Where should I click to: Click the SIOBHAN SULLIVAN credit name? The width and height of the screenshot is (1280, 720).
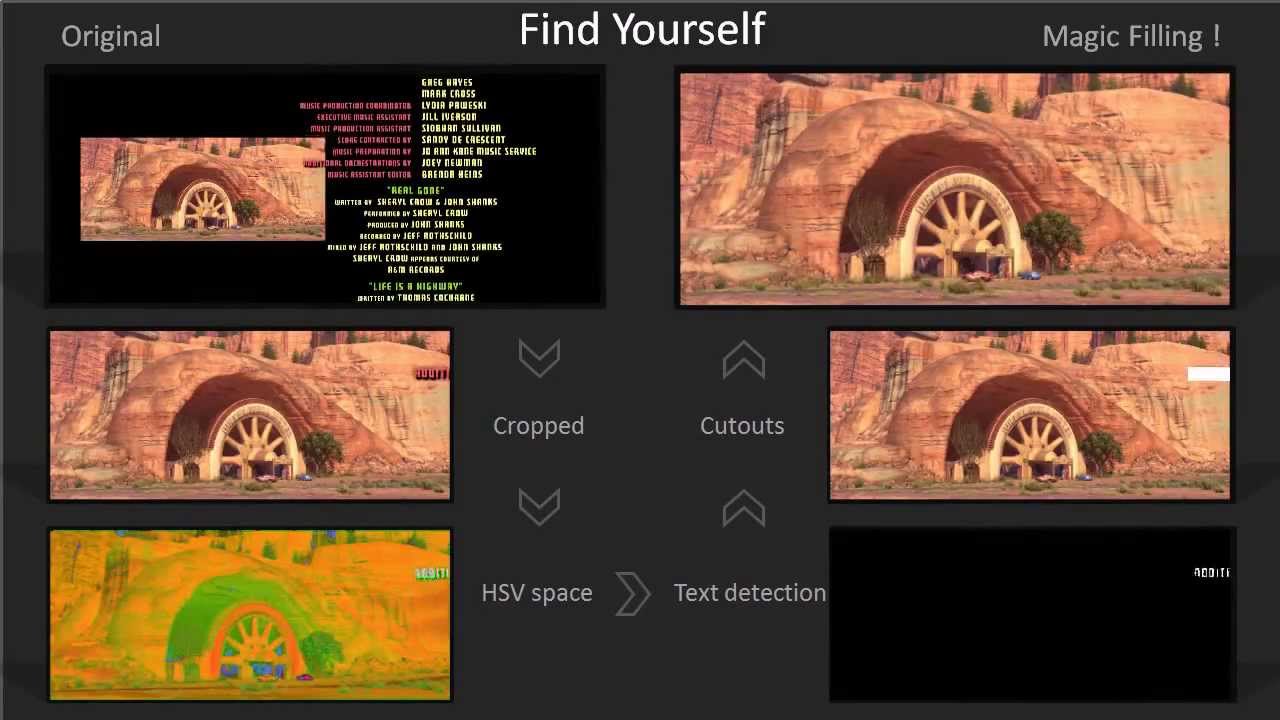[x=461, y=128]
